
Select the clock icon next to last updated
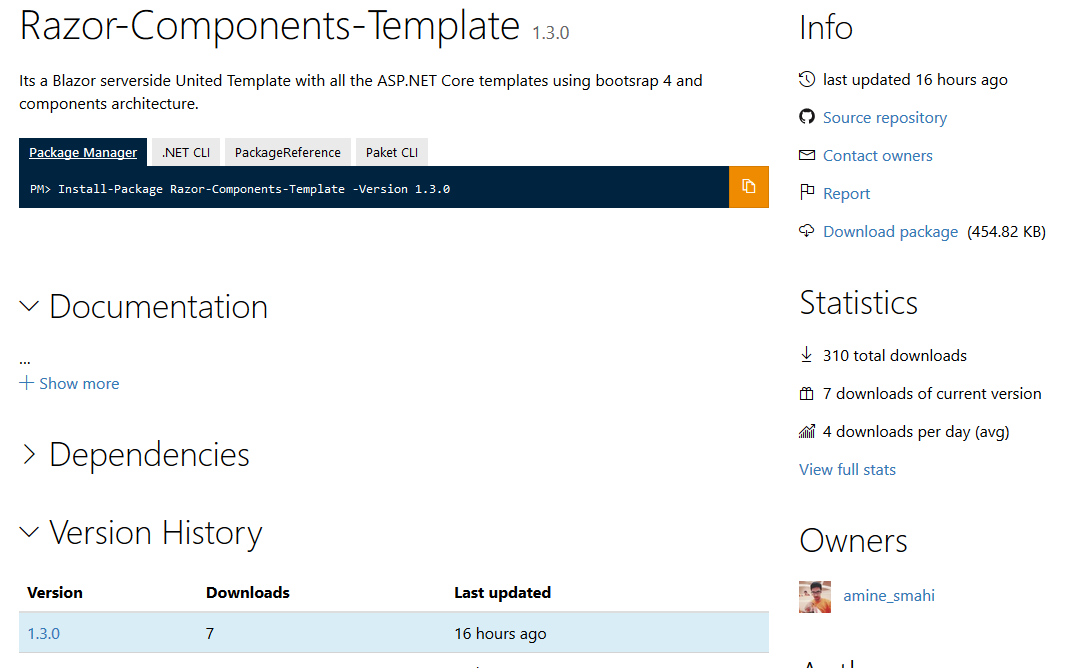tap(806, 79)
